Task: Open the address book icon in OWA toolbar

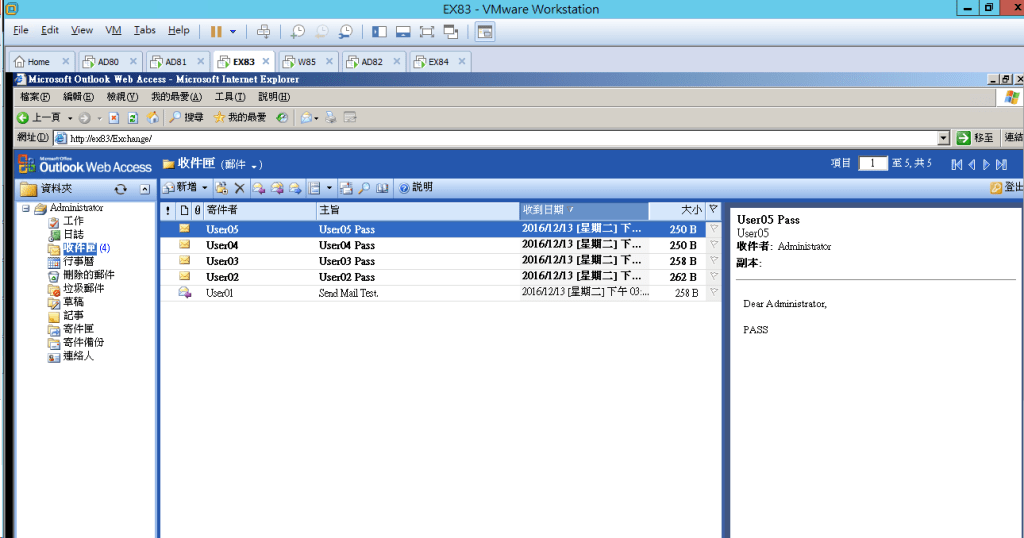Action: click(x=382, y=188)
